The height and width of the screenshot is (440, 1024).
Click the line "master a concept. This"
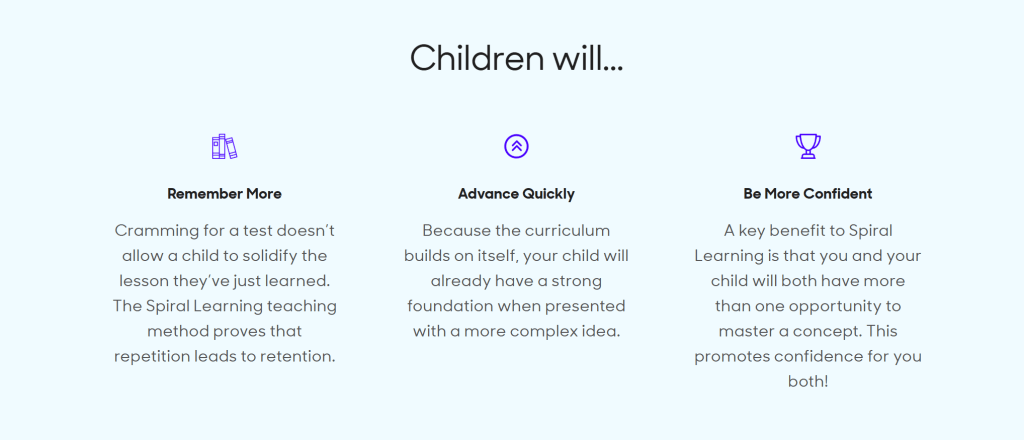808,331
